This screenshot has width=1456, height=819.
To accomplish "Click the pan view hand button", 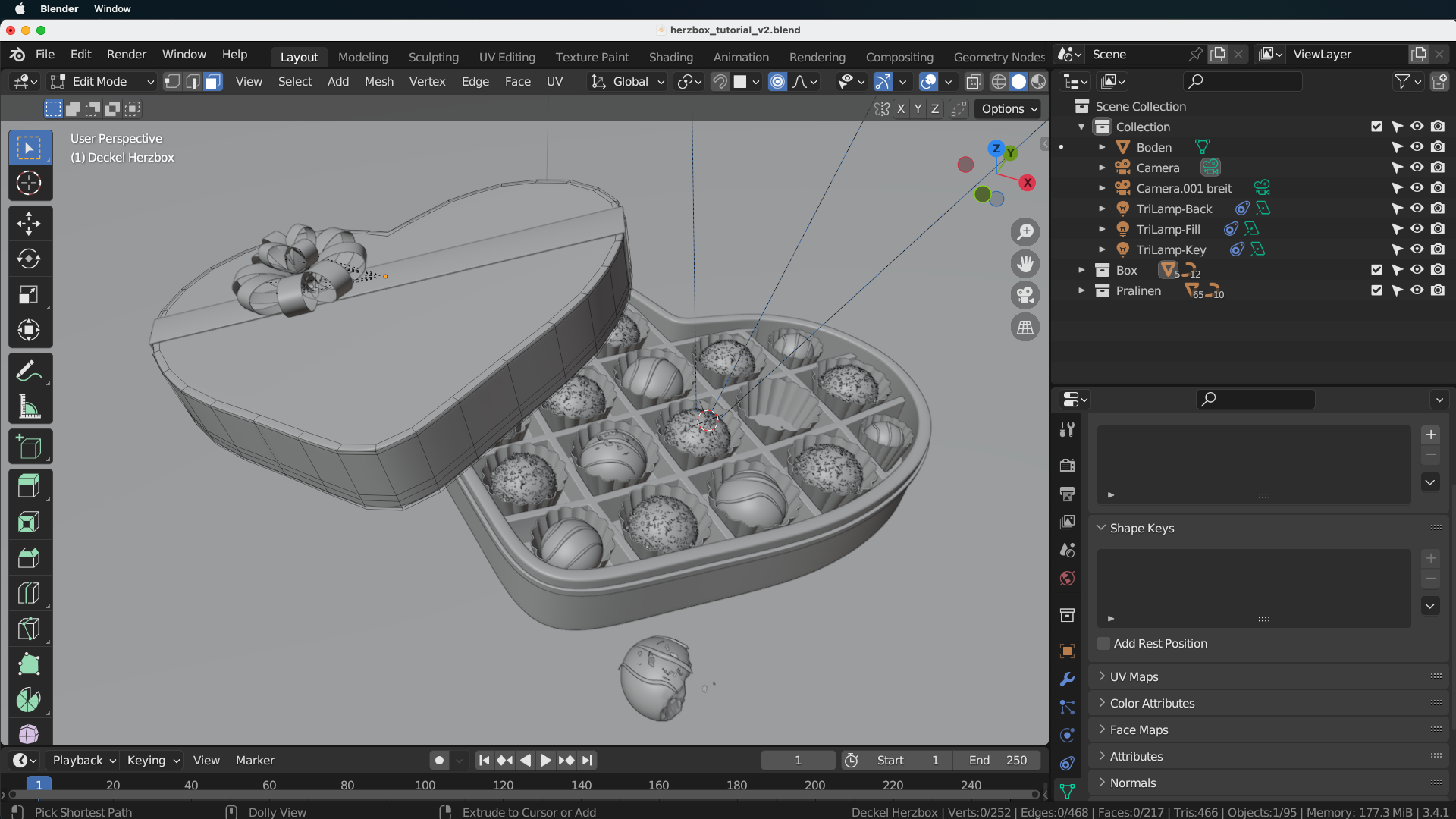I will tap(1025, 264).
